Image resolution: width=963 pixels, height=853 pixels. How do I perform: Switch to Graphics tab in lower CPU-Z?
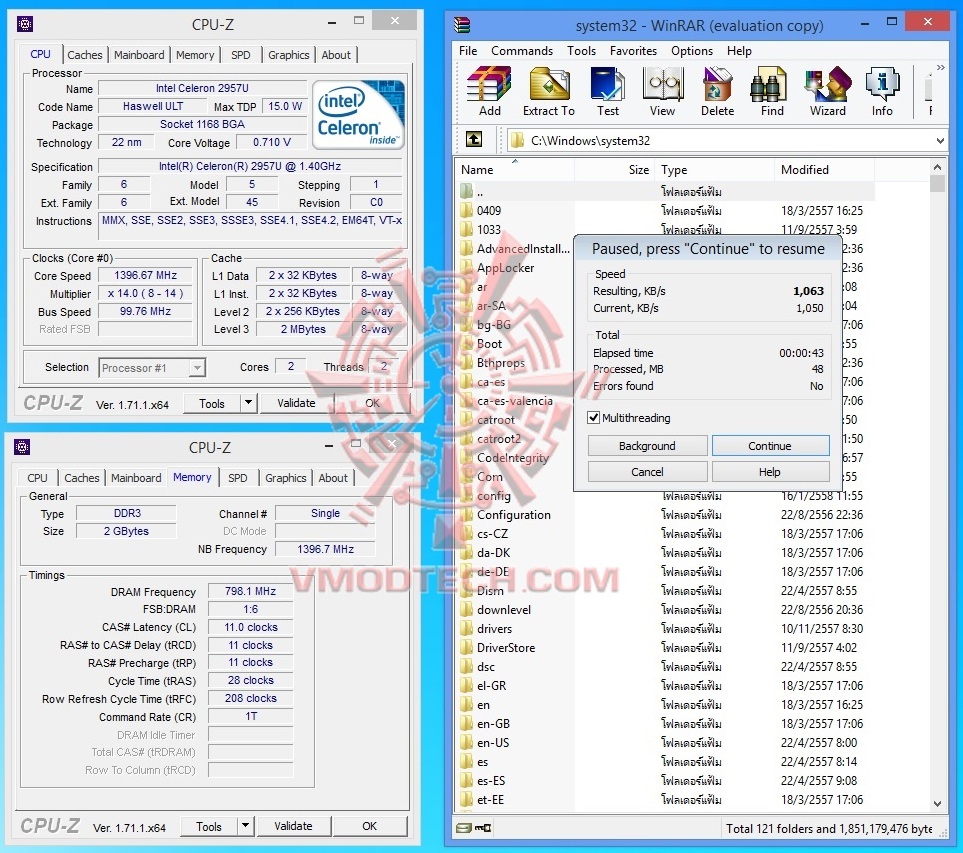click(x=286, y=478)
